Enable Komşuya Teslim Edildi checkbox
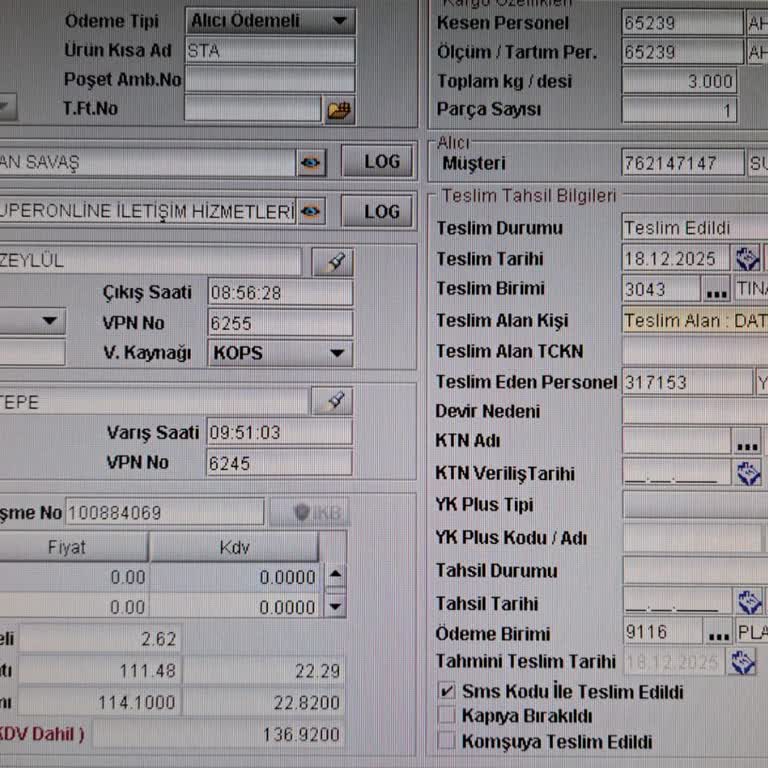 pyautogui.click(x=446, y=740)
